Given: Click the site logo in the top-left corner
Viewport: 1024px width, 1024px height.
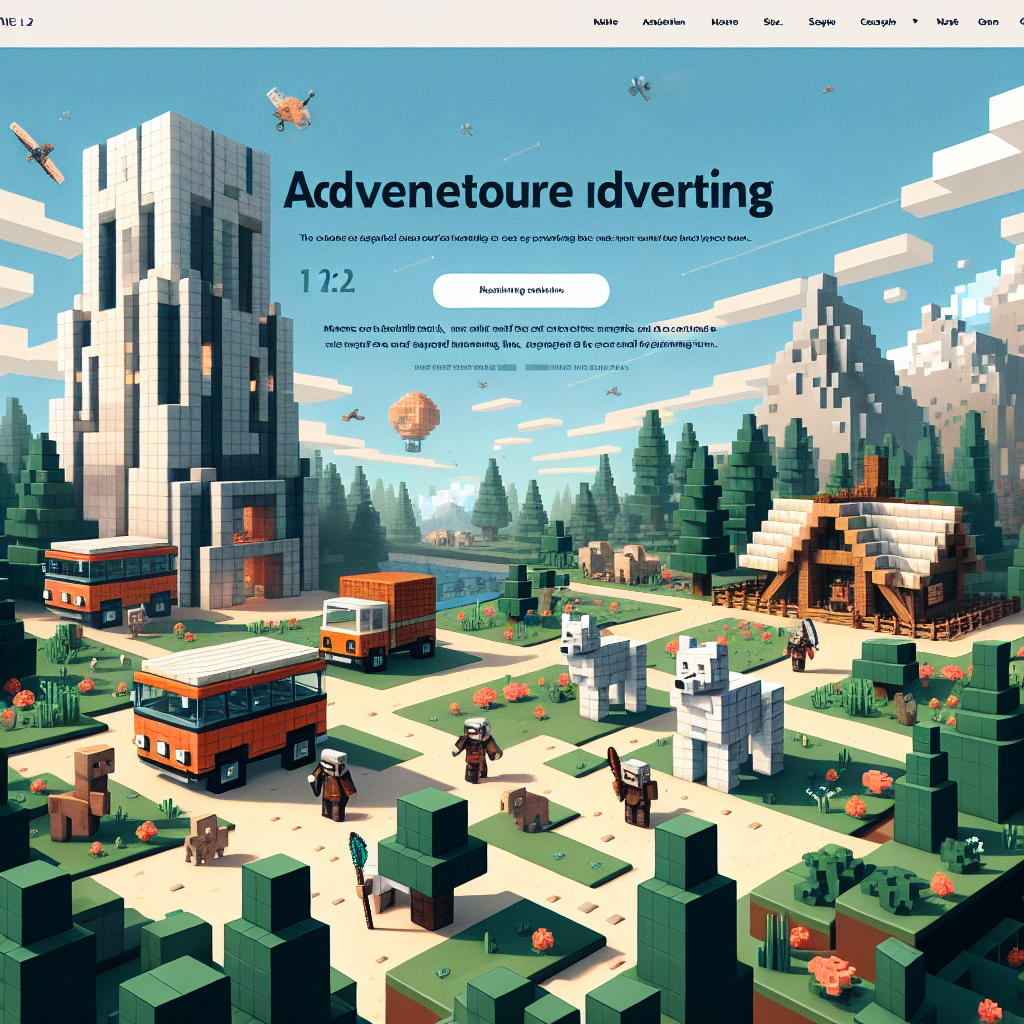Looking at the screenshot, I should point(17,21).
